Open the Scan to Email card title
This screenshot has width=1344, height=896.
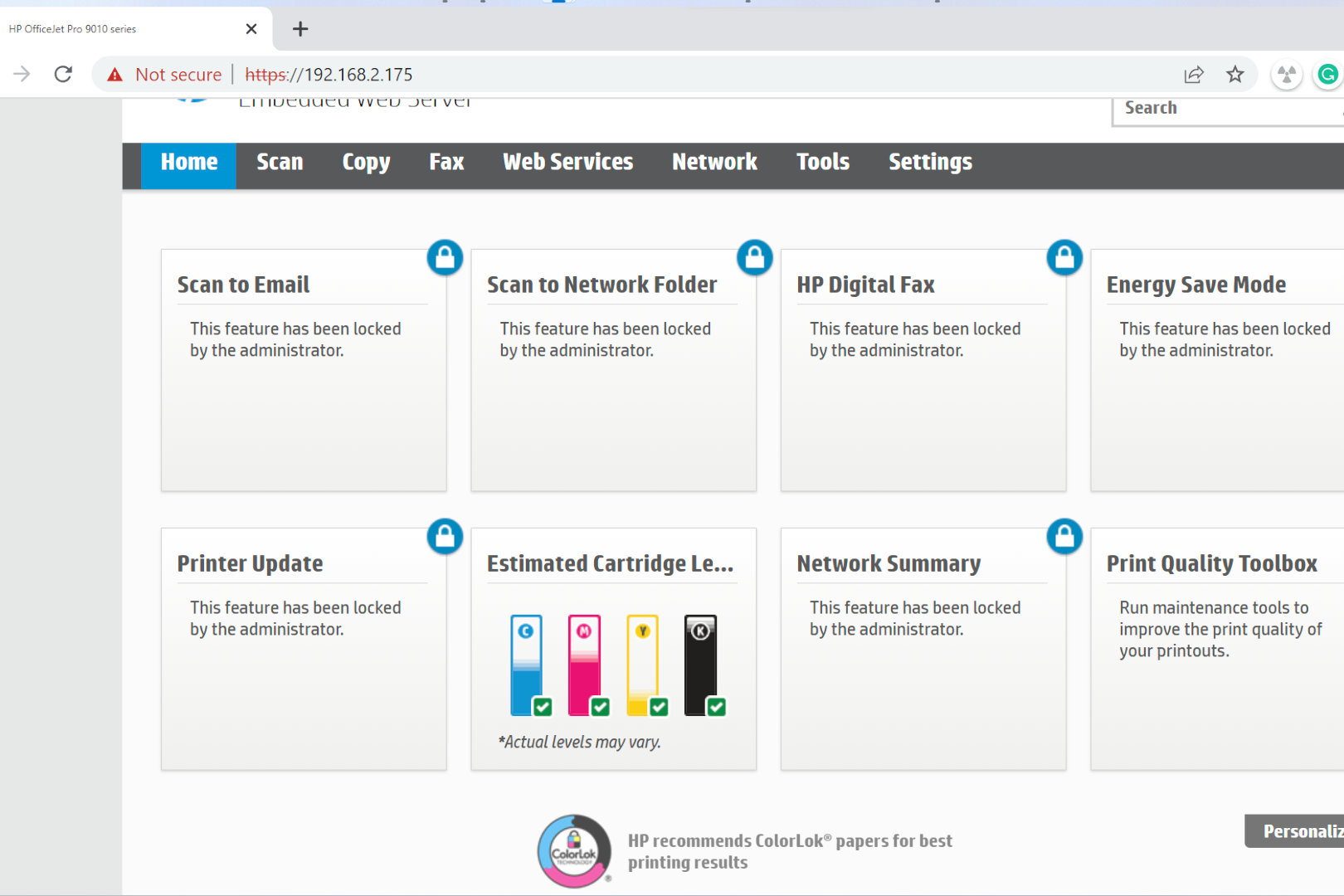tap(243, 285)
